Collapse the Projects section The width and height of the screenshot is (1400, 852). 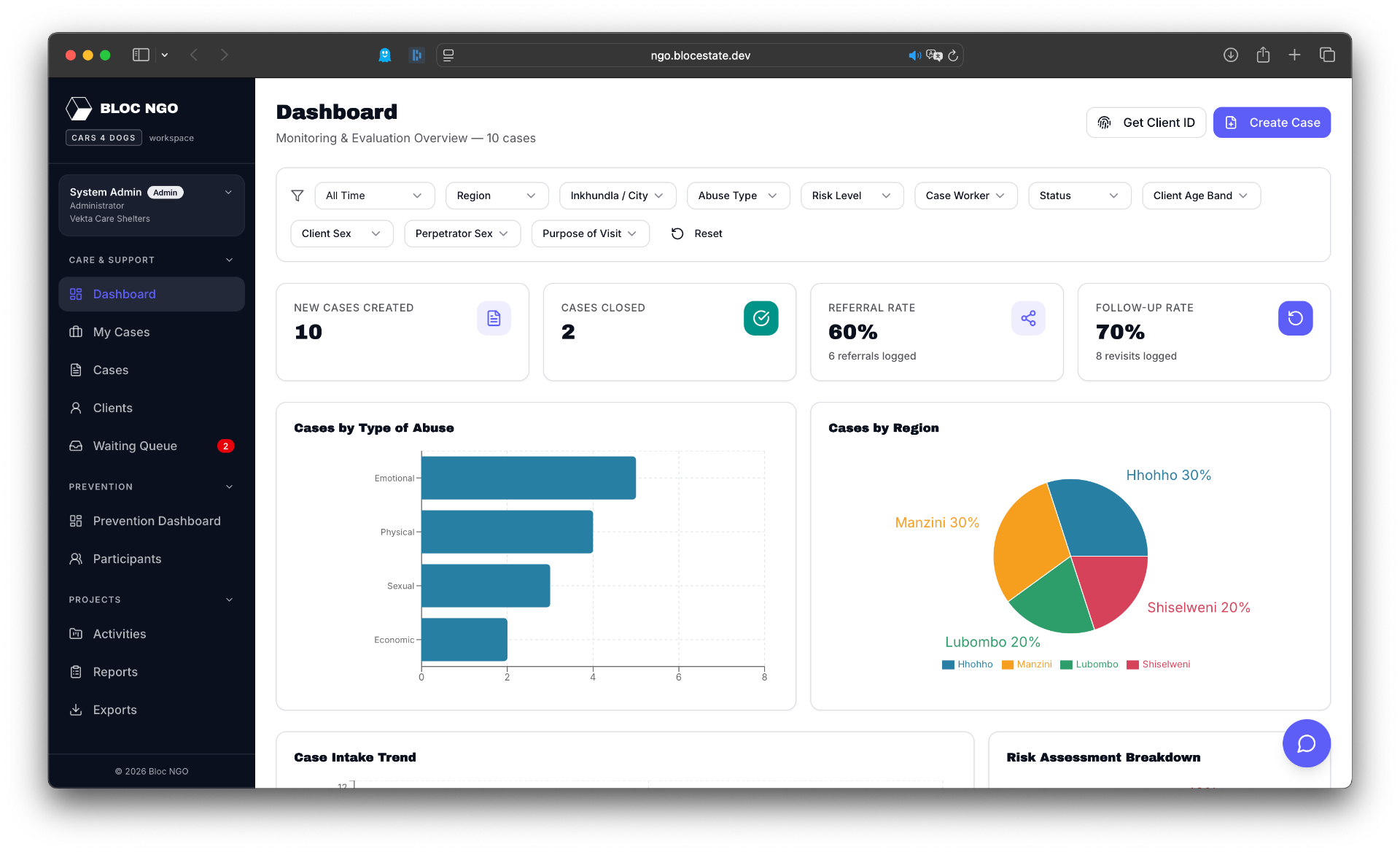coord(151,600)
